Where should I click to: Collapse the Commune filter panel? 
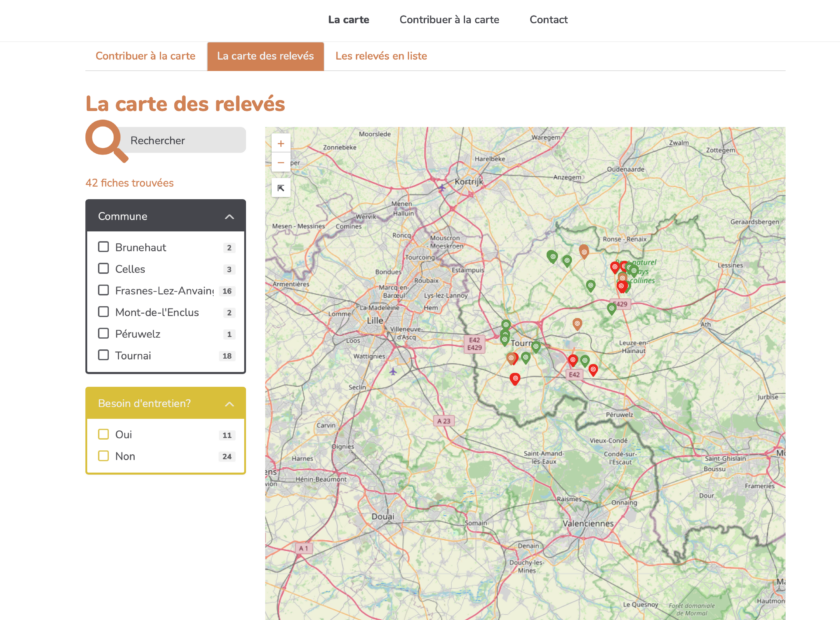(229, 216)
